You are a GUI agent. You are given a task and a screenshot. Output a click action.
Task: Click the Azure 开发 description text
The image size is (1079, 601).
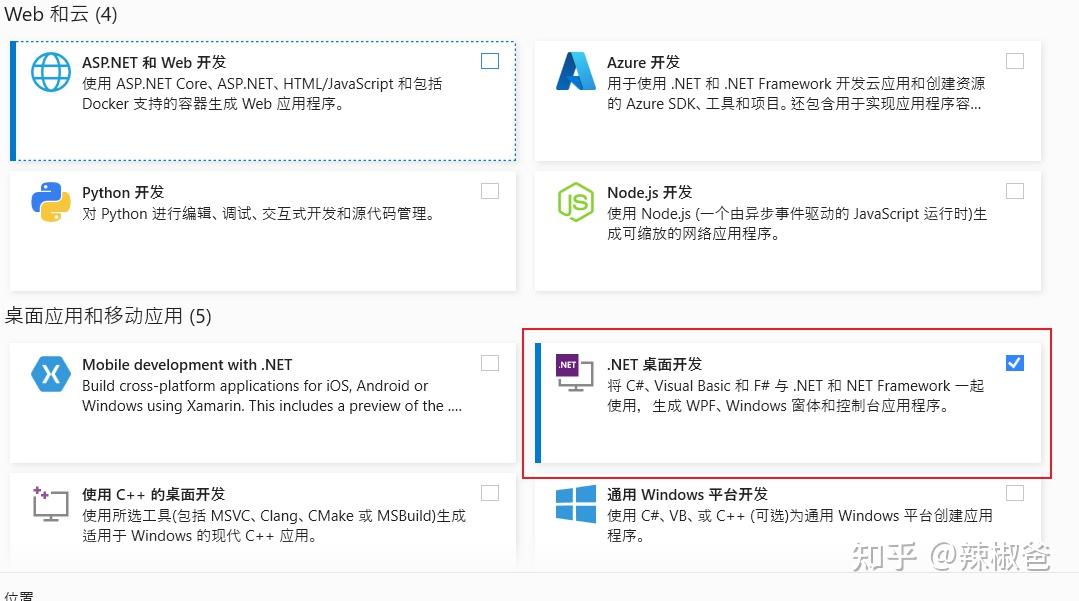click(796, 94)
